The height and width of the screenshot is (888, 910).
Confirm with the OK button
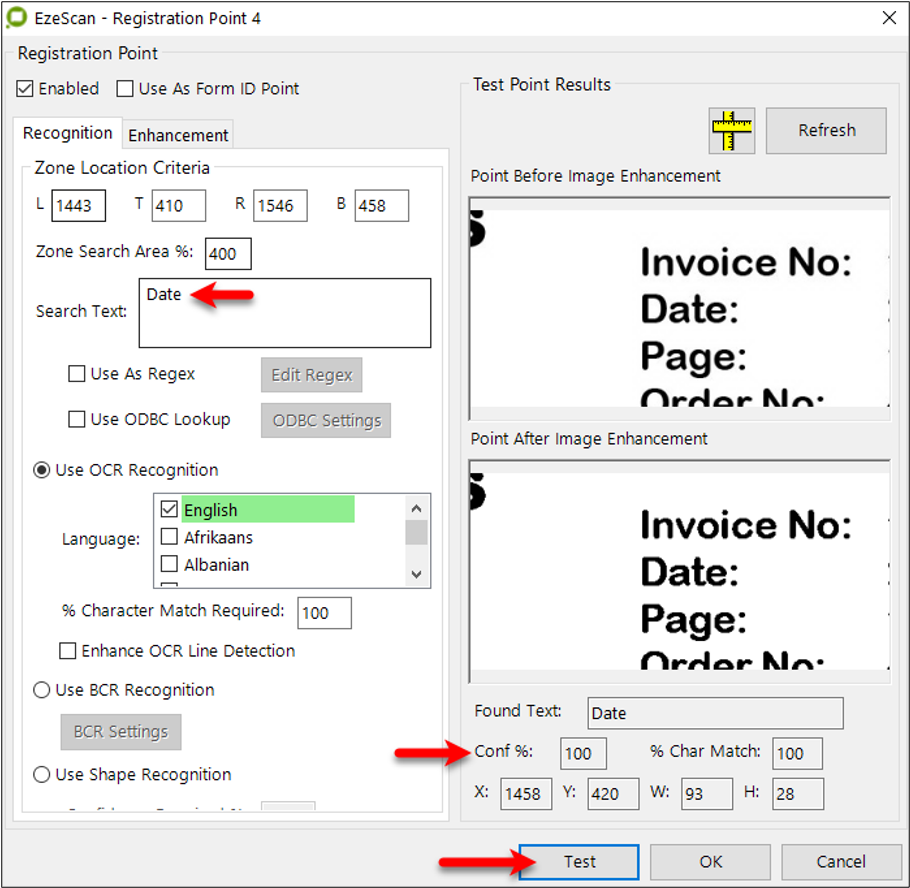click(x=709, y=862)
